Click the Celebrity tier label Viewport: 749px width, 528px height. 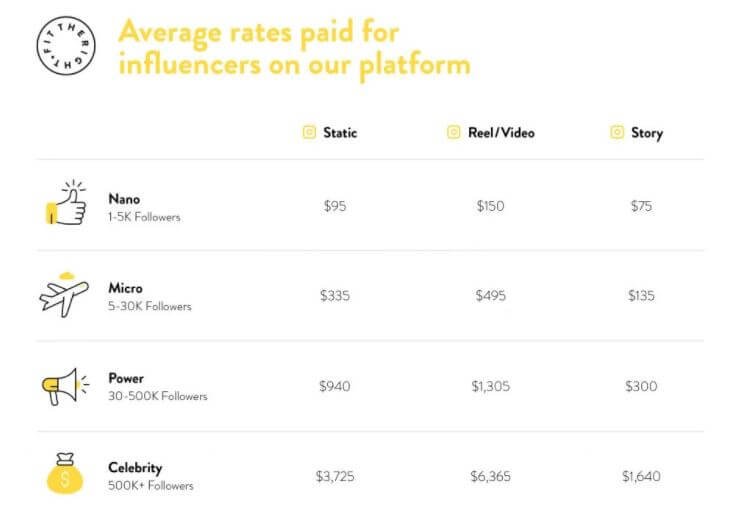(x=135, y=468)
